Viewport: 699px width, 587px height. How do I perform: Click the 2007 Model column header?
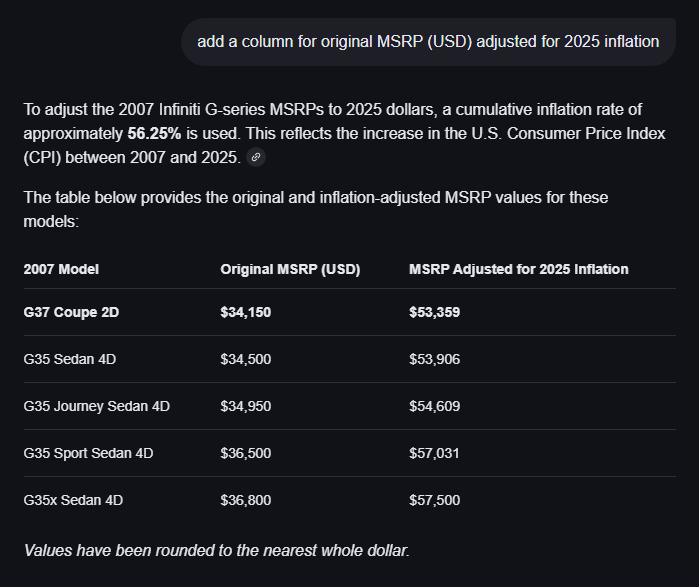click(x=61, y=269)
